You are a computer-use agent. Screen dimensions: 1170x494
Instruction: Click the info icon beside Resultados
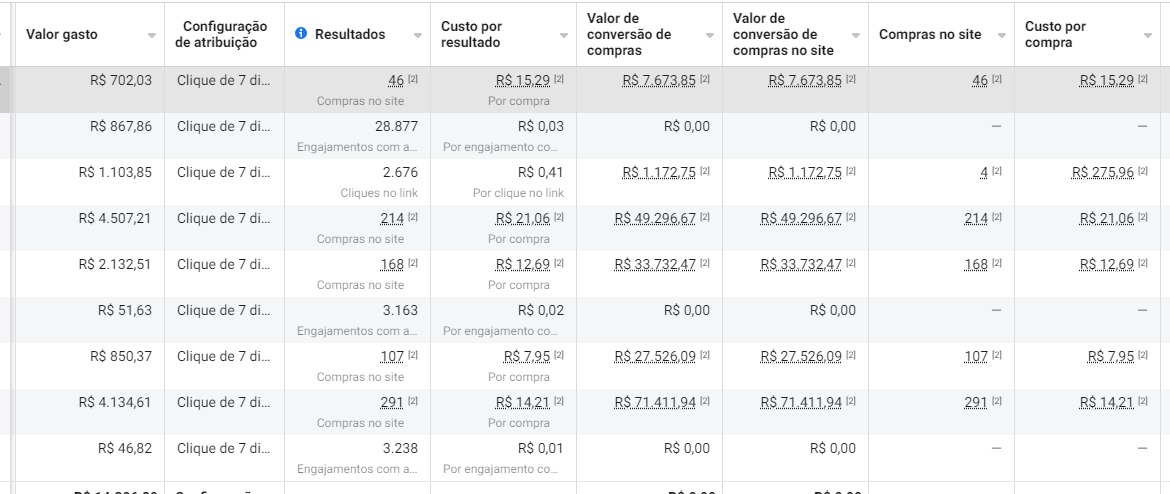301,34
